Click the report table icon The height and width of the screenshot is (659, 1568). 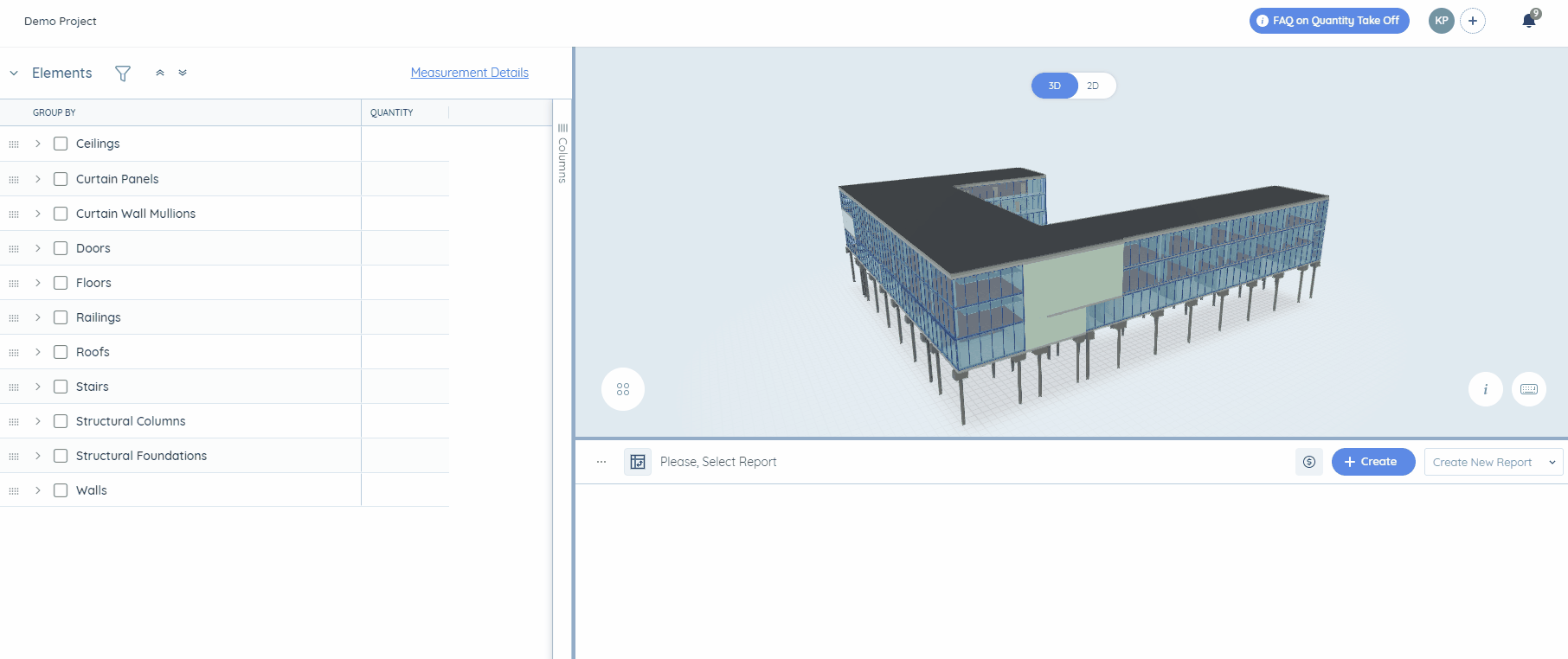(x=638, y=462)
